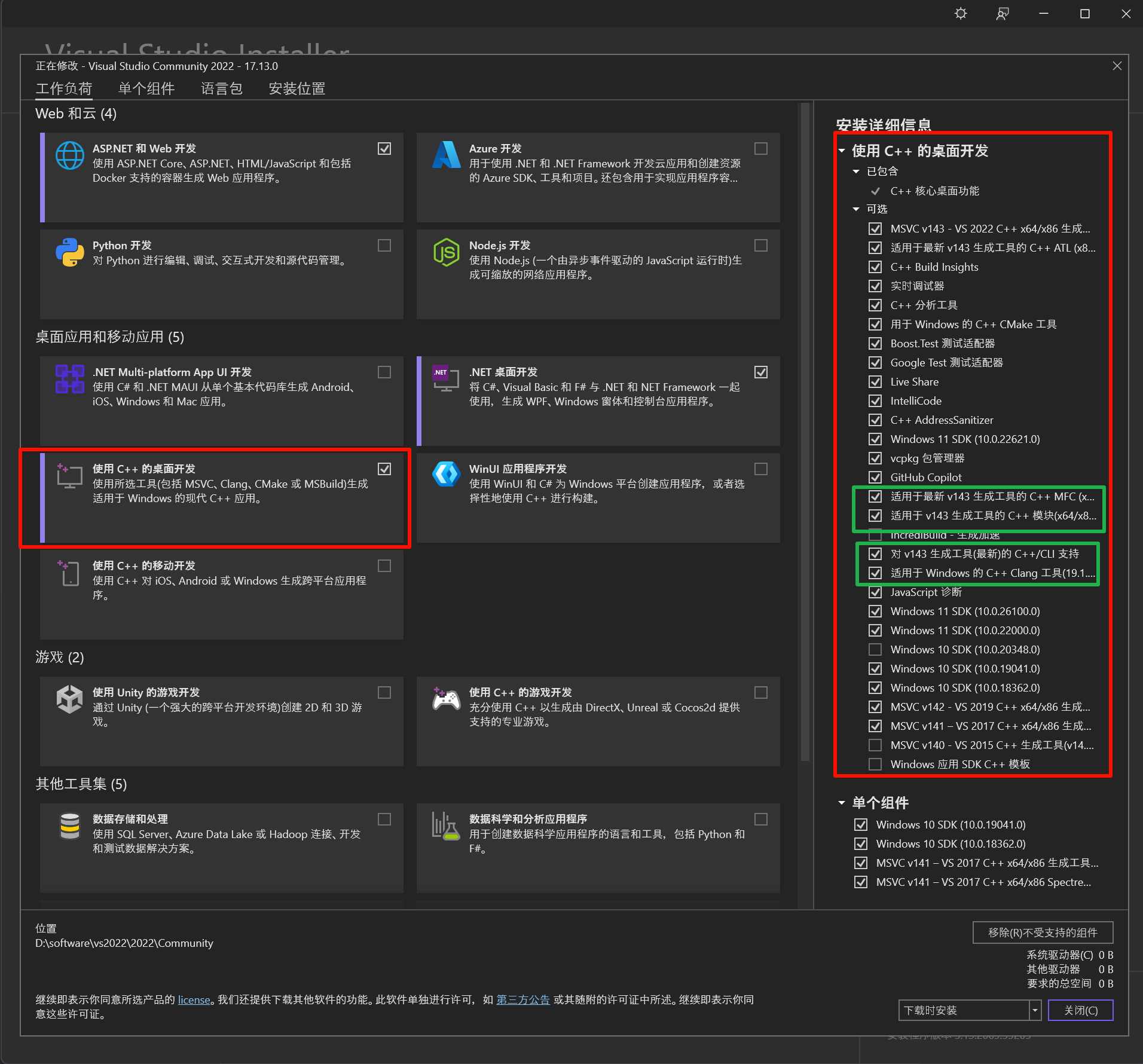
Task: Check Windows 应用 SDK C++ 模板 option
Action: click(875, 764)
